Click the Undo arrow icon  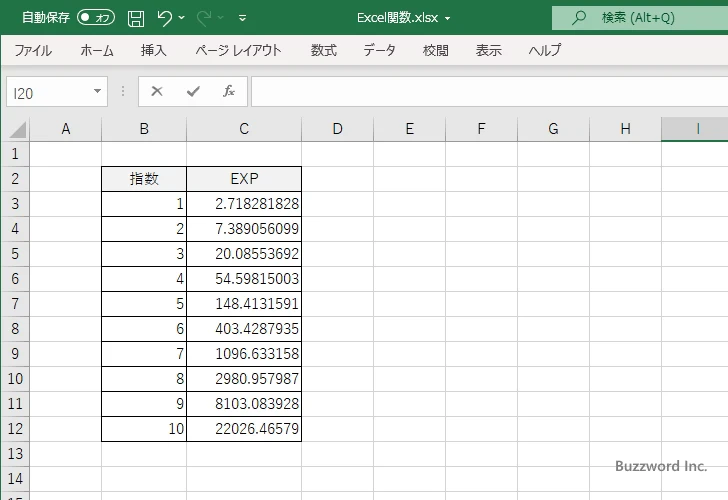coord(165,18)
